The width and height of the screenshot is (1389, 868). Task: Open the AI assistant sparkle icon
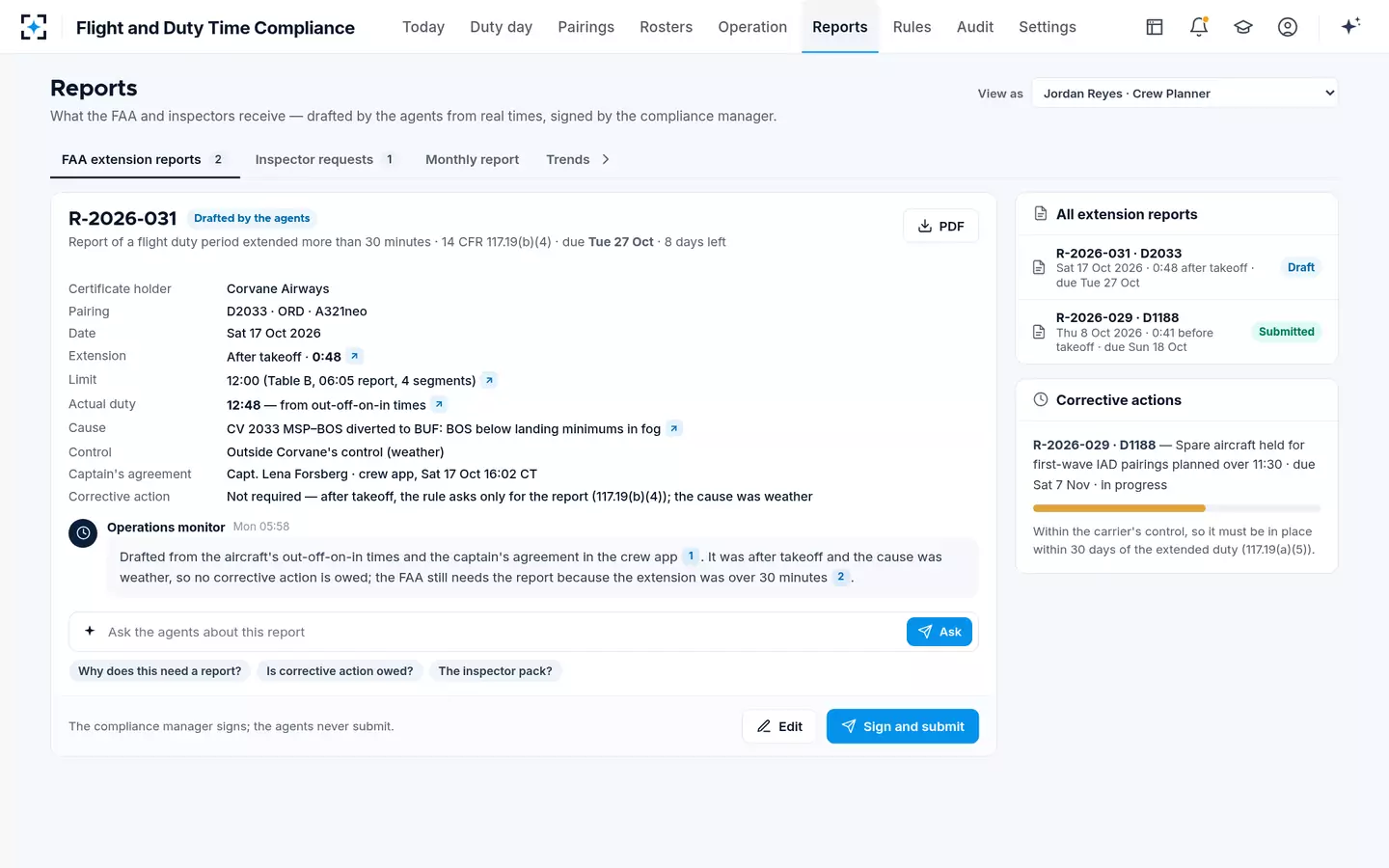[1350, 26]
